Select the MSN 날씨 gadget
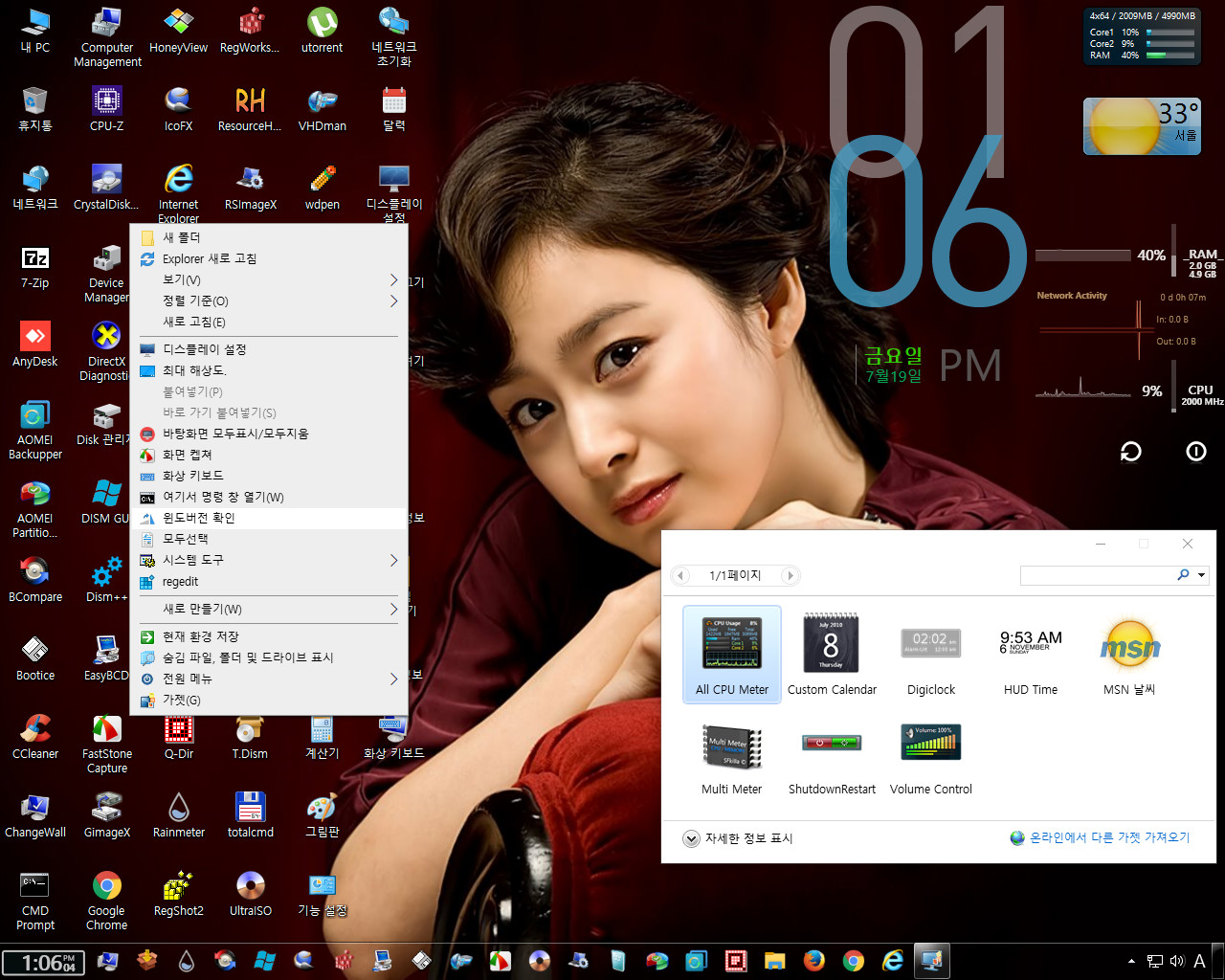The height and width of the screenshot is (980, 1225). [1130, 655]
